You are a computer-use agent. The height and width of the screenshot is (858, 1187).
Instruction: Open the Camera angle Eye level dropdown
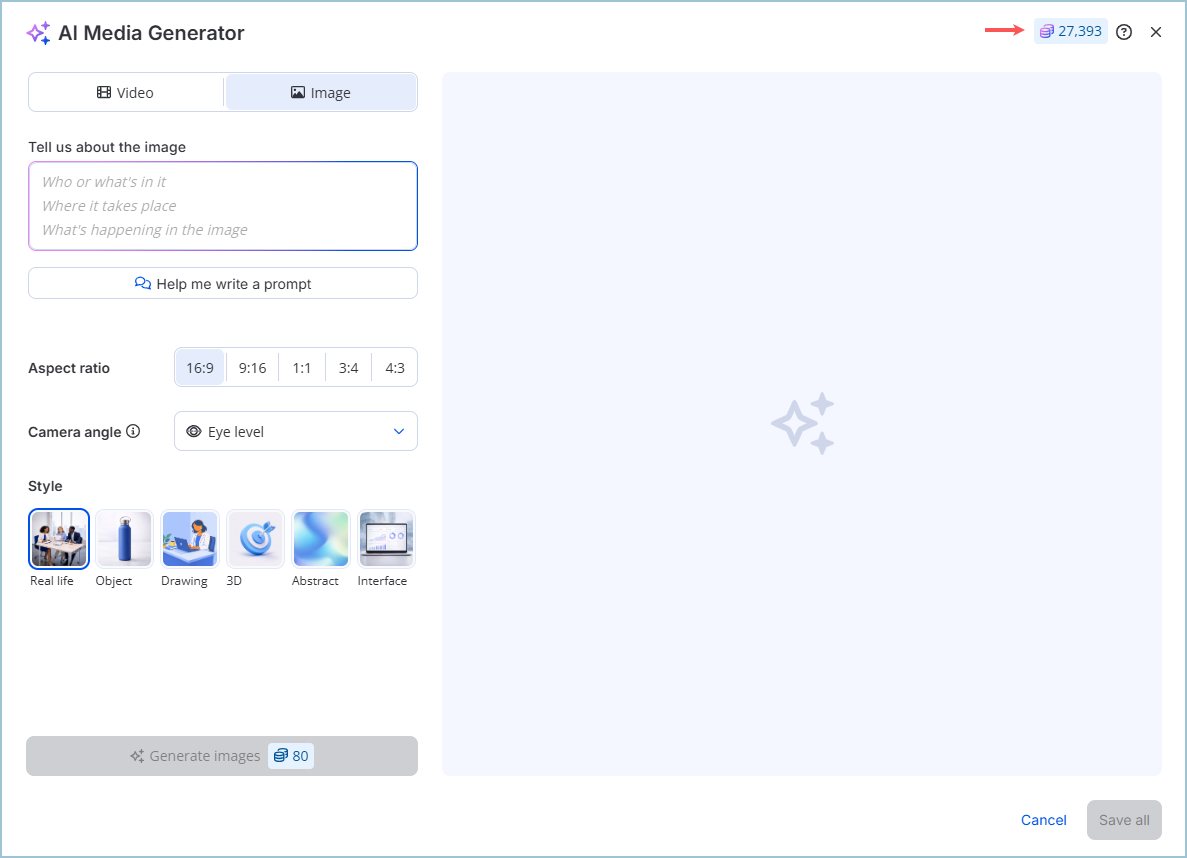[296, 432]
